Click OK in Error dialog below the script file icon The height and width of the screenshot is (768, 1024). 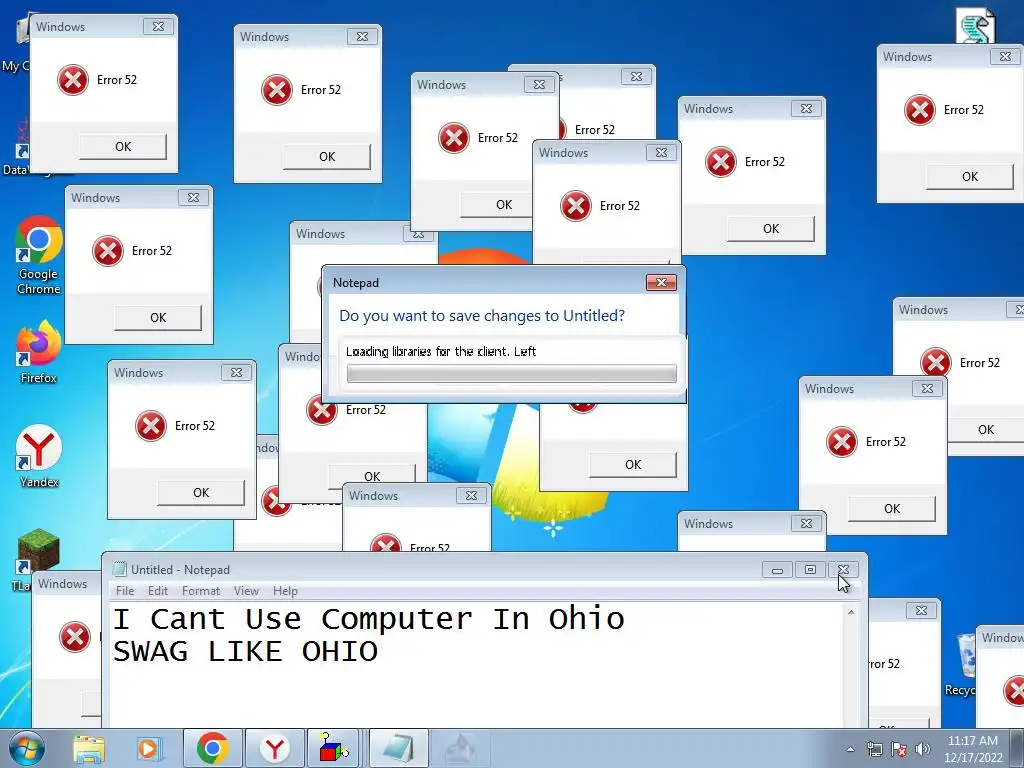pyautogui.click(x=970, y=177)
